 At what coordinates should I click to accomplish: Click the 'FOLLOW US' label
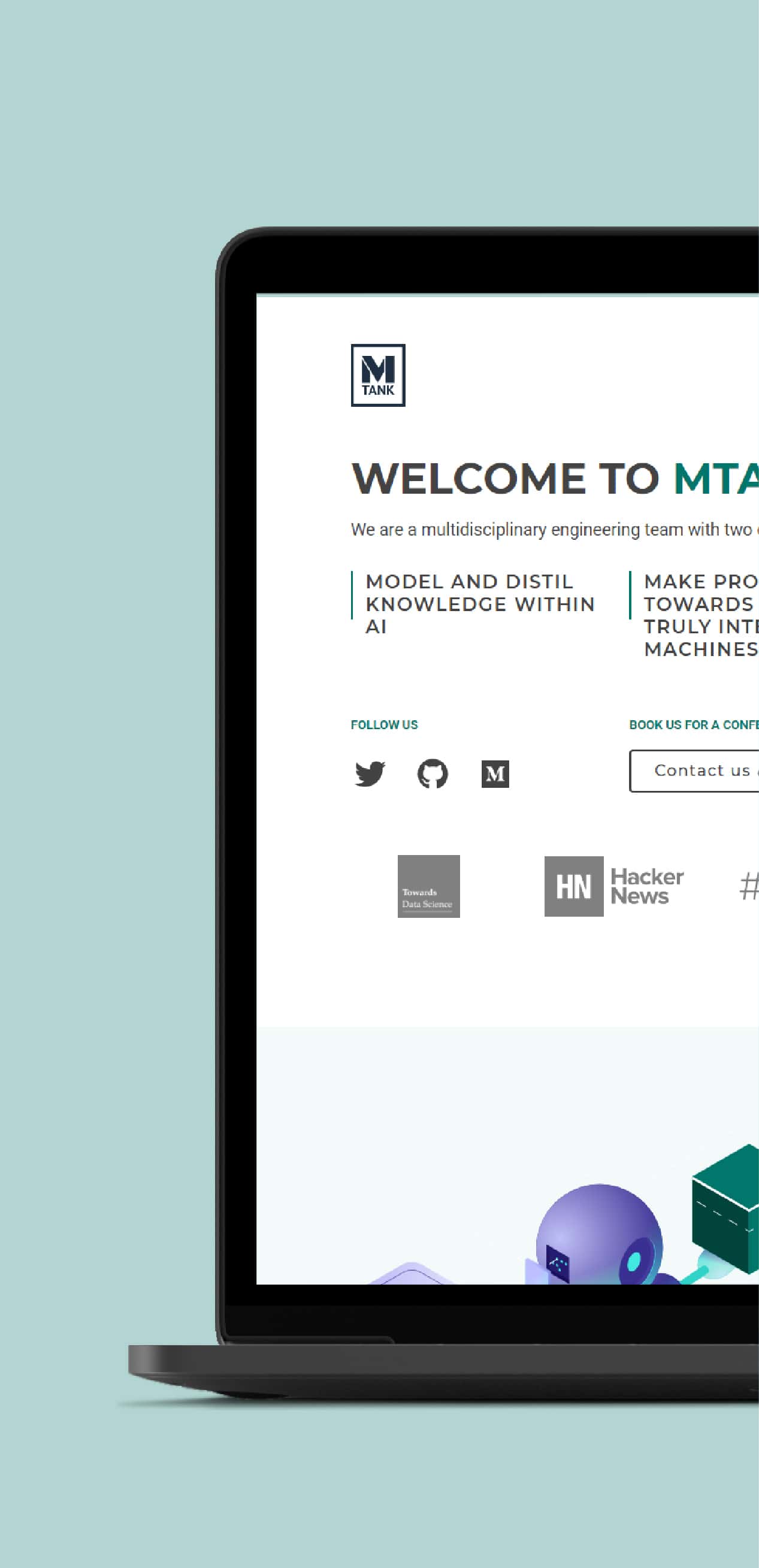coord(385,724)
